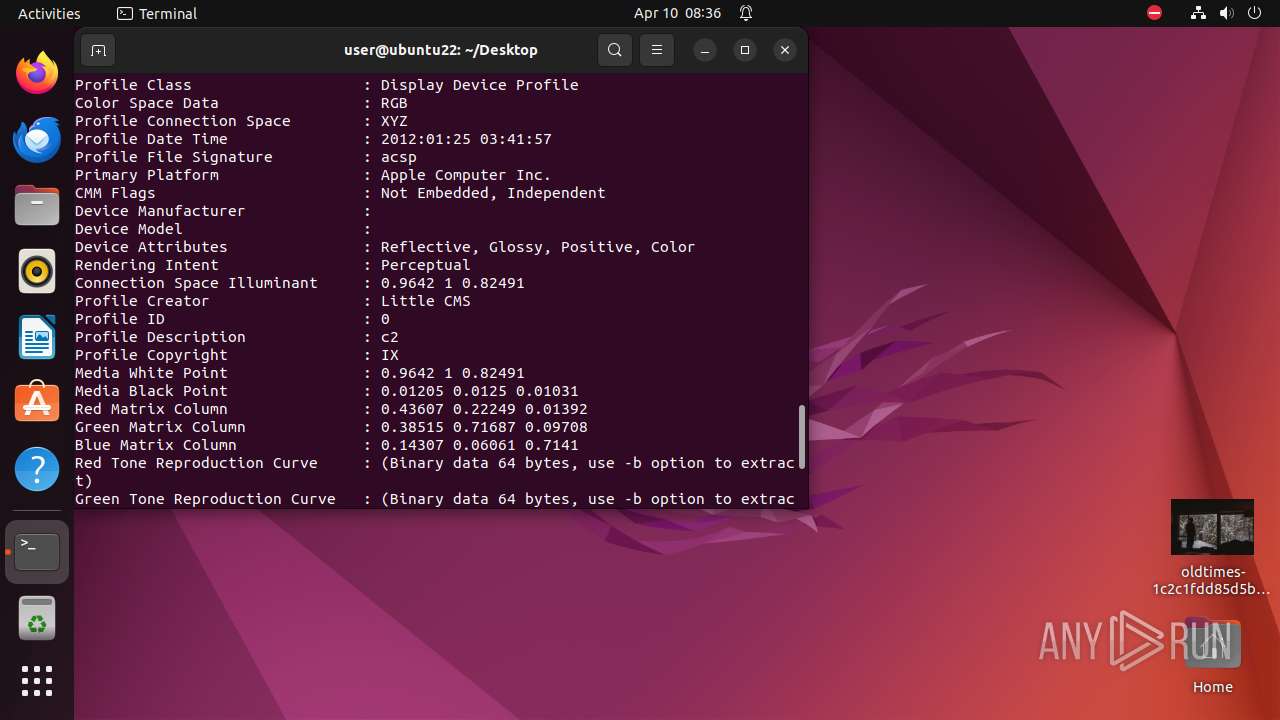1280x720 pixels.
Task: Click 'Reflective, Glossy, Positive, Color' value
Action: (538, 247)
